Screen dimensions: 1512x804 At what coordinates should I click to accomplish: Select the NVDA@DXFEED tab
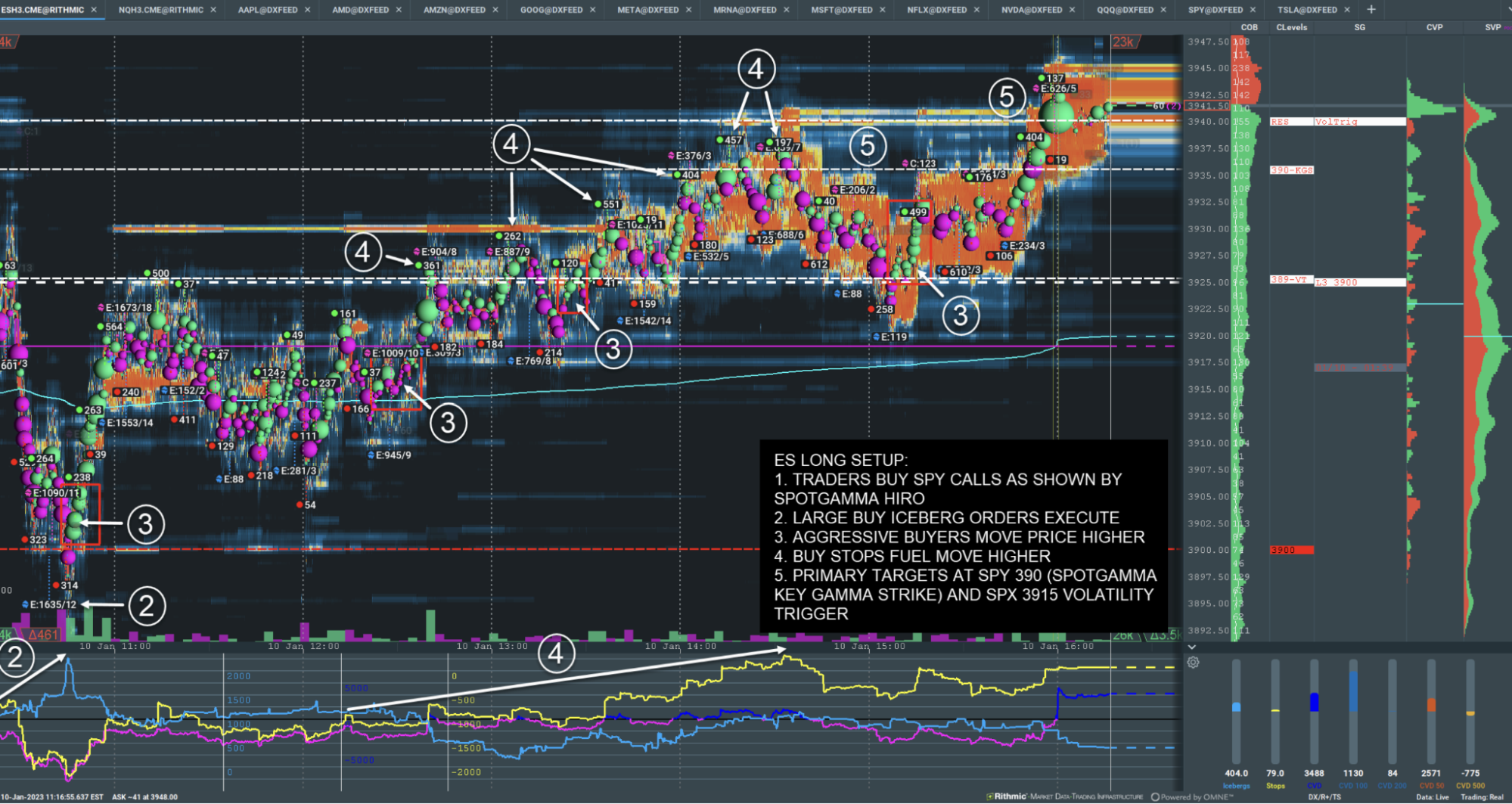point(1032,10)
